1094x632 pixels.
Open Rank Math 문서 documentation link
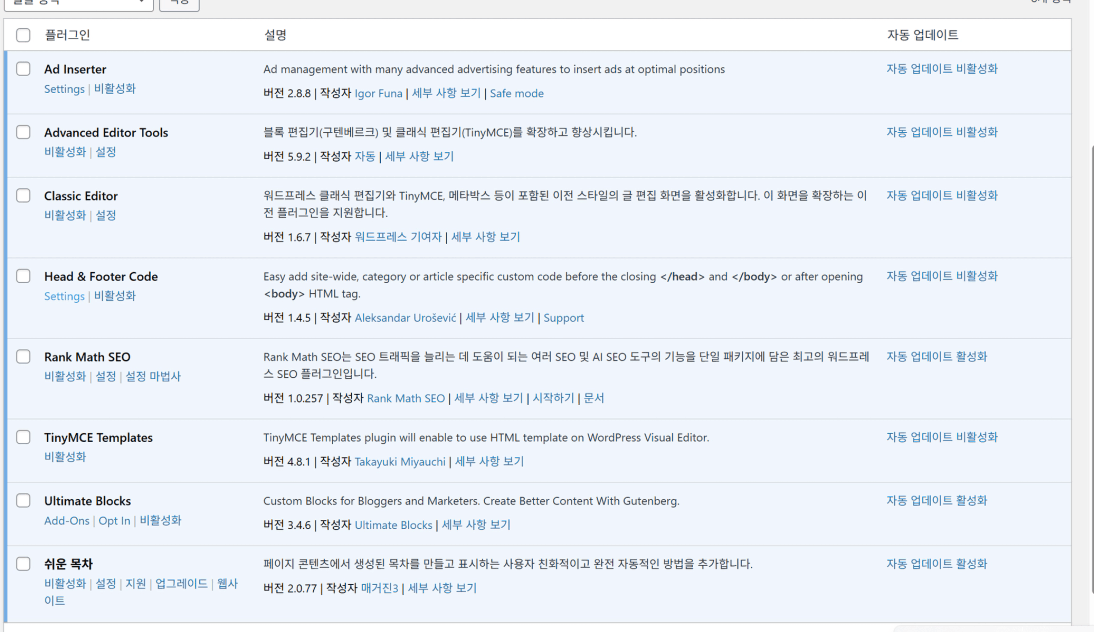pyautogui.click(x=594, y=398)
